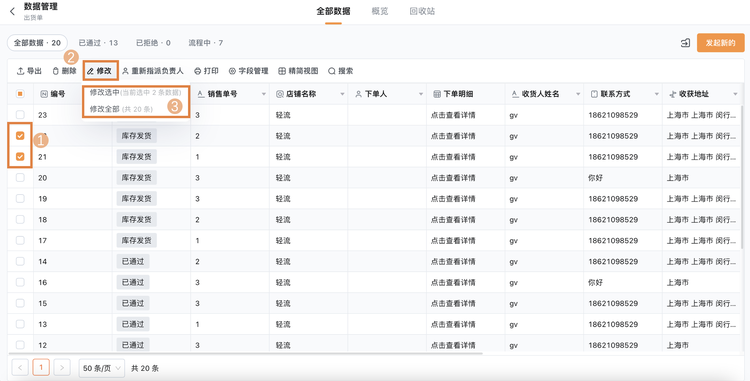Click the 数据管理 page title

(x=41, y=7)
